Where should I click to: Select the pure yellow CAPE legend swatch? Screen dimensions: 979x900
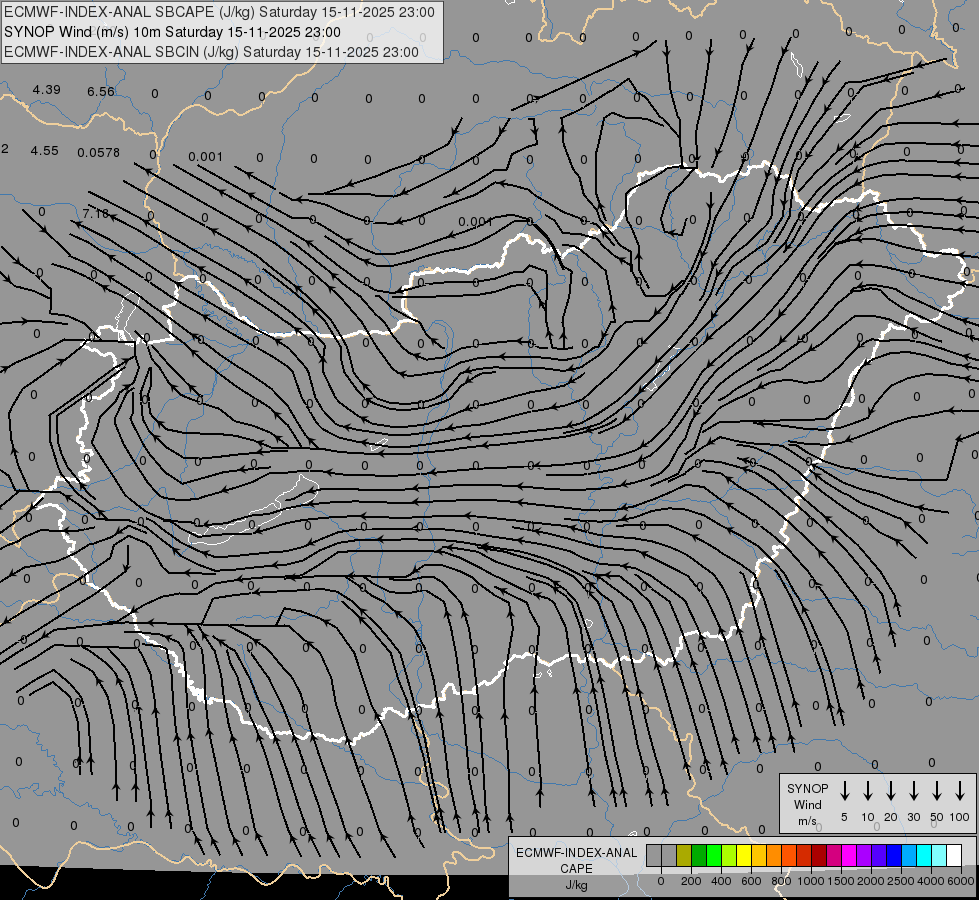[x=744, y=856]
